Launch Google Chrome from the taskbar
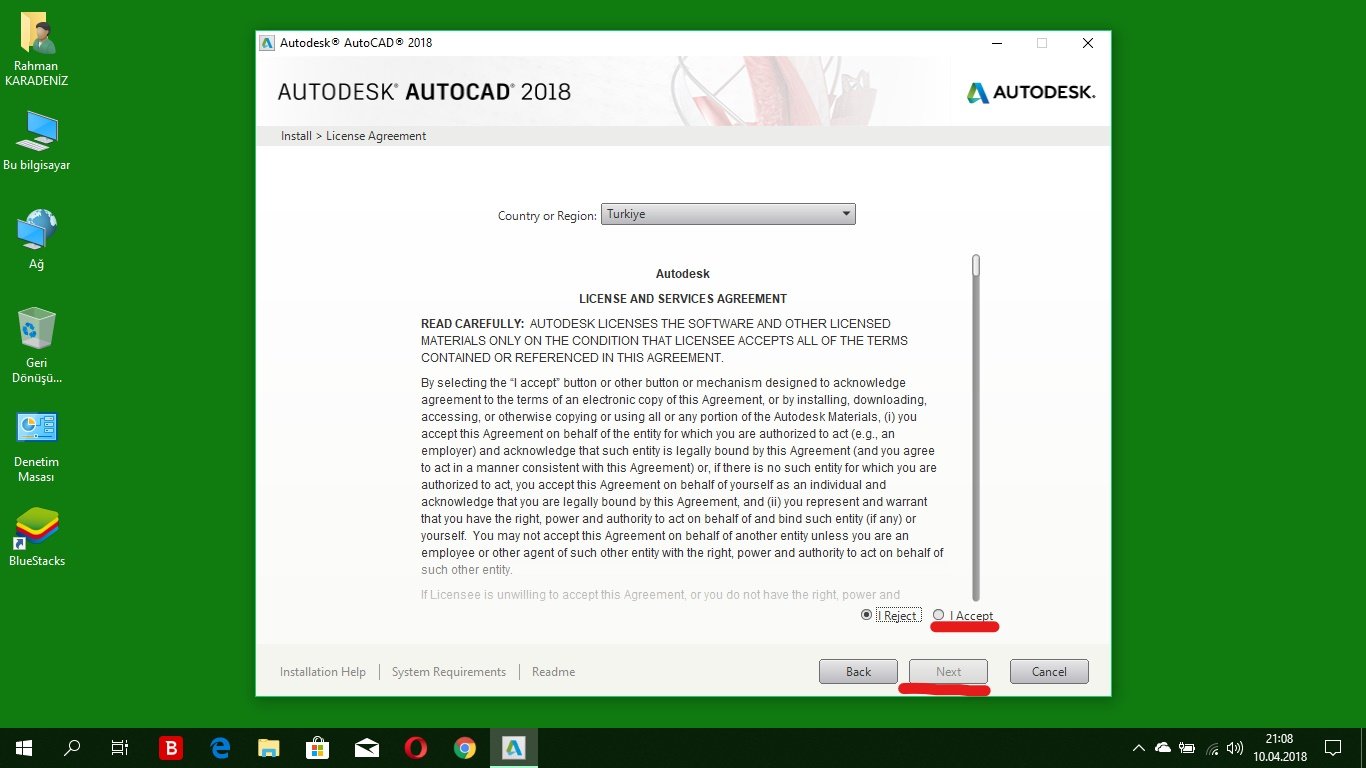 click(x=465, y=748)
